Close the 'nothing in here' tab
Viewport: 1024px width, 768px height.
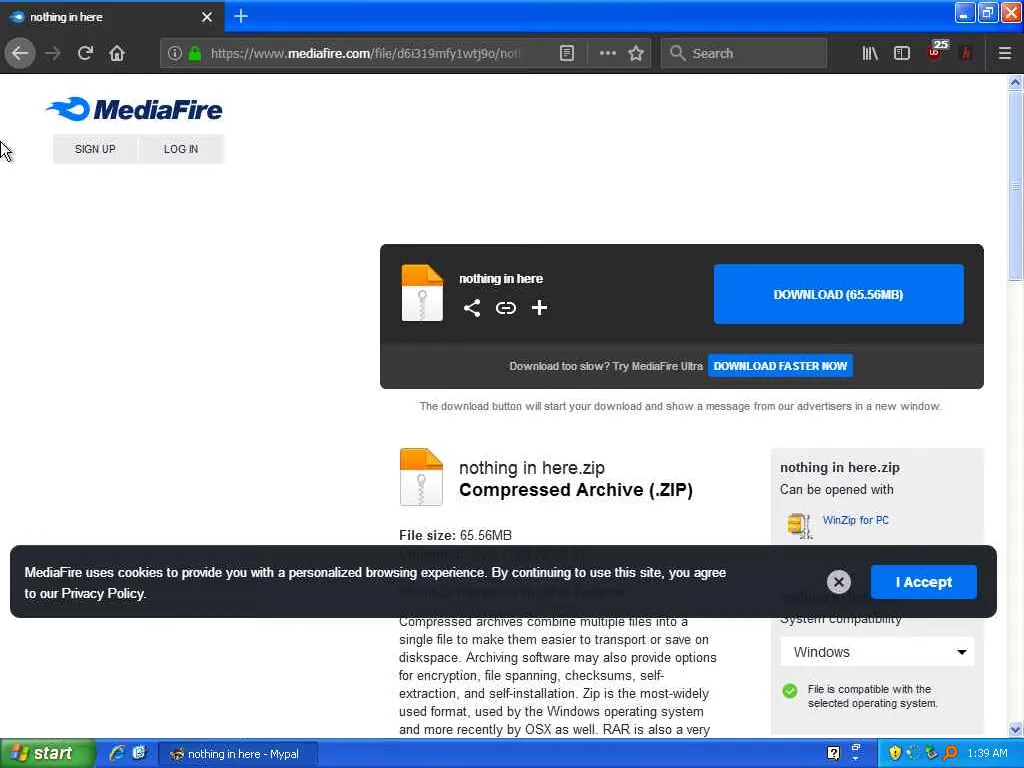pyautogui.click(x=206, y=17)
